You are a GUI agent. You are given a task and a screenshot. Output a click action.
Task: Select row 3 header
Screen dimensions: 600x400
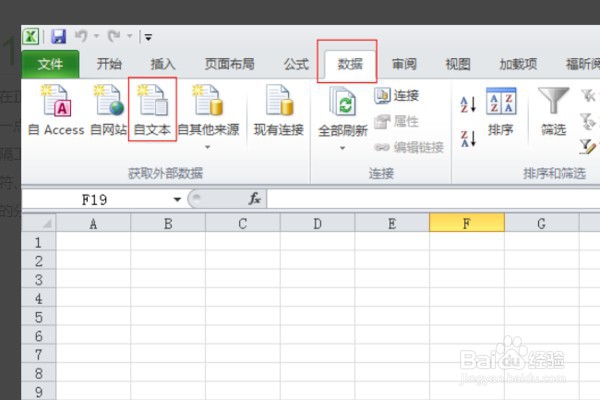click(x=39, y=279)
